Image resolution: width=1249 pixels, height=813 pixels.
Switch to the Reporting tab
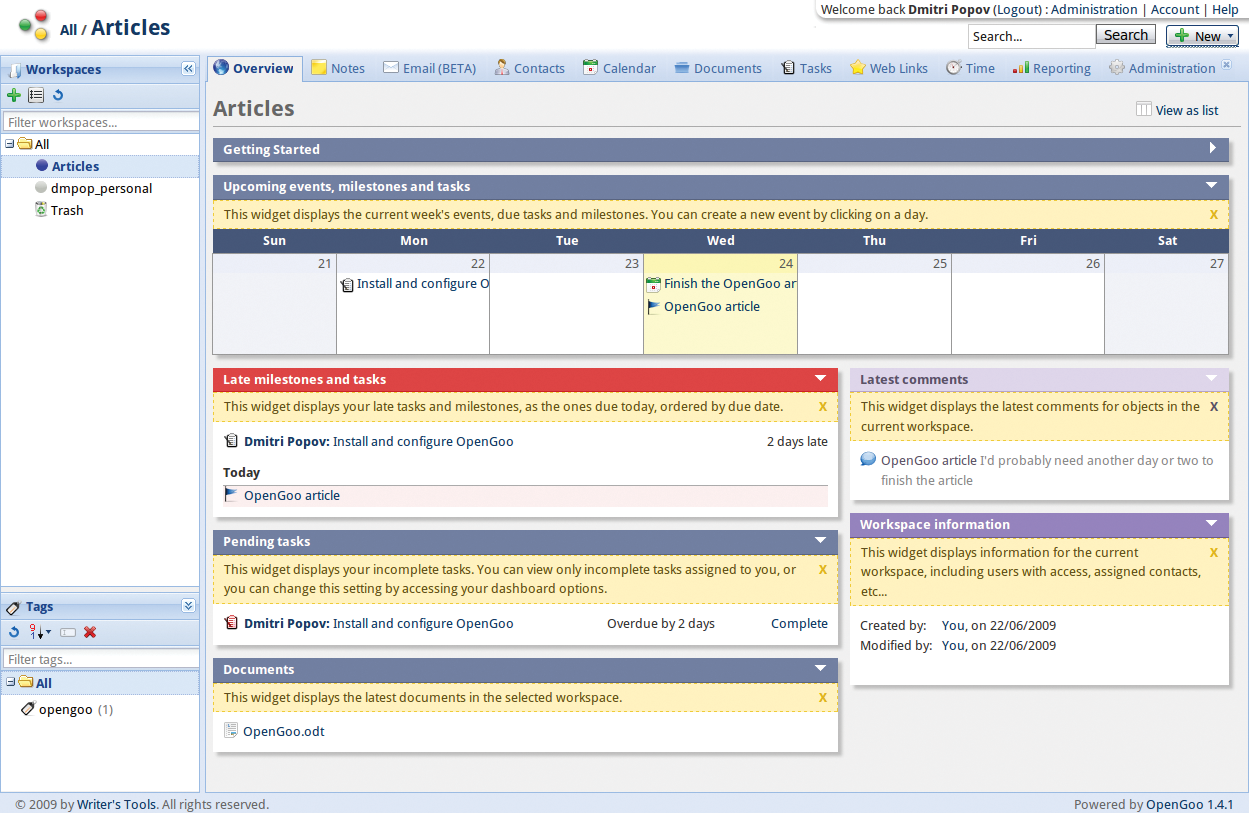[x=1052, y=68]
